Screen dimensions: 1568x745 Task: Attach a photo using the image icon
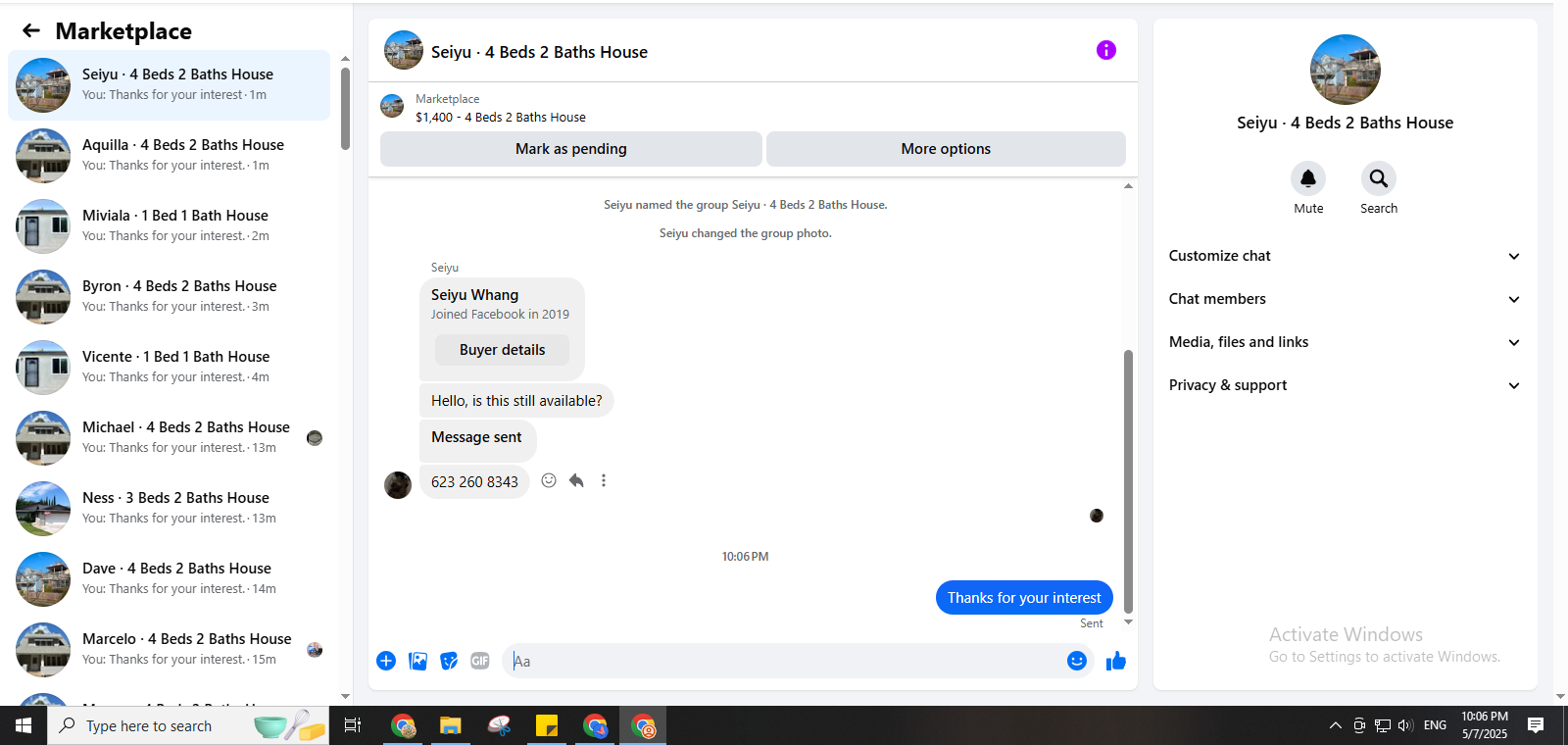417,661
